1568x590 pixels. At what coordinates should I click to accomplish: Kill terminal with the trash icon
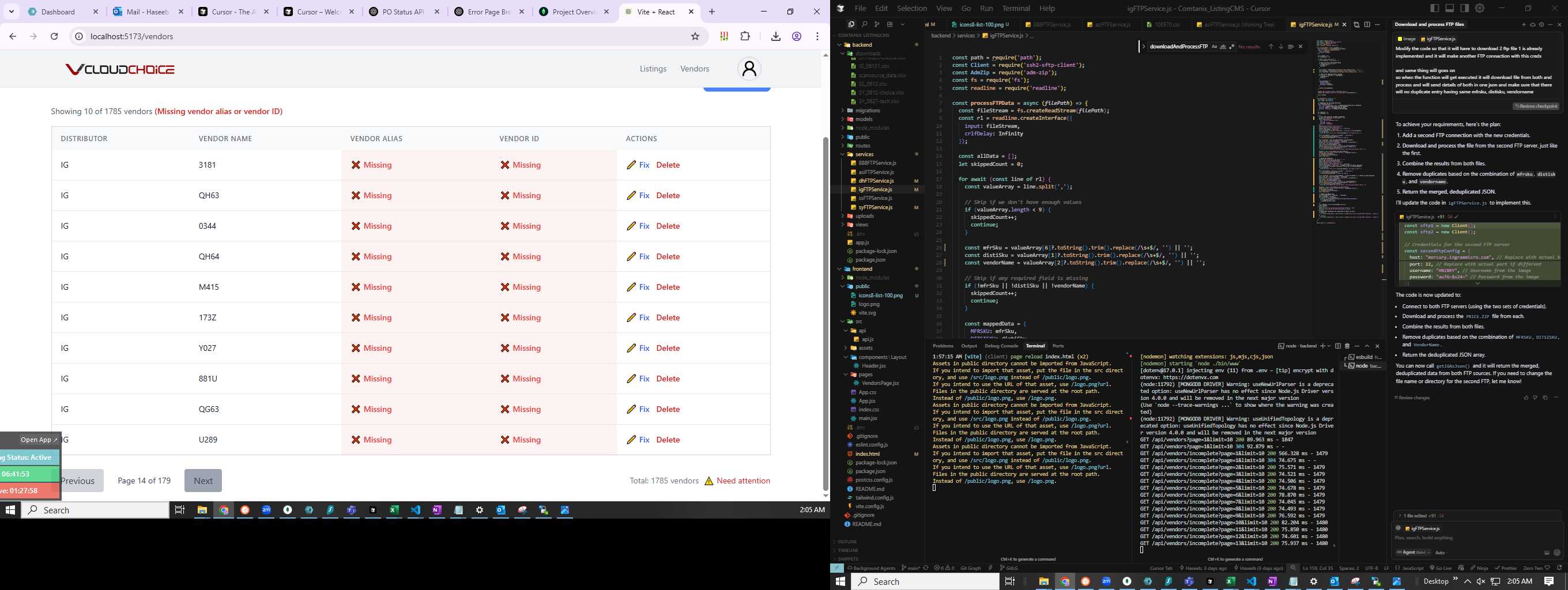point(1347,346)
